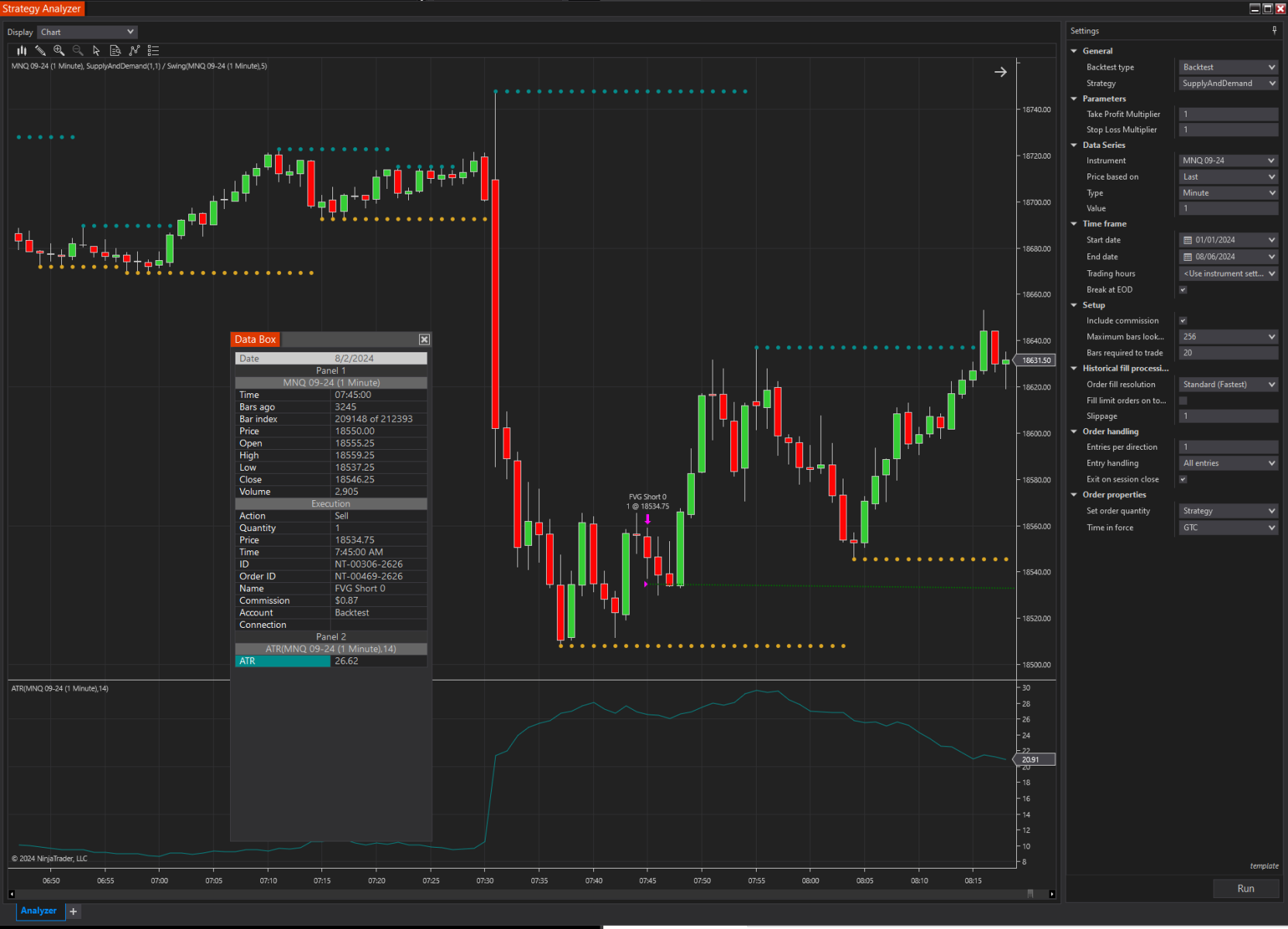Open the Entry handling dropdown
The height and width of the screenshot is (929, 1288).
(1228, 464)
